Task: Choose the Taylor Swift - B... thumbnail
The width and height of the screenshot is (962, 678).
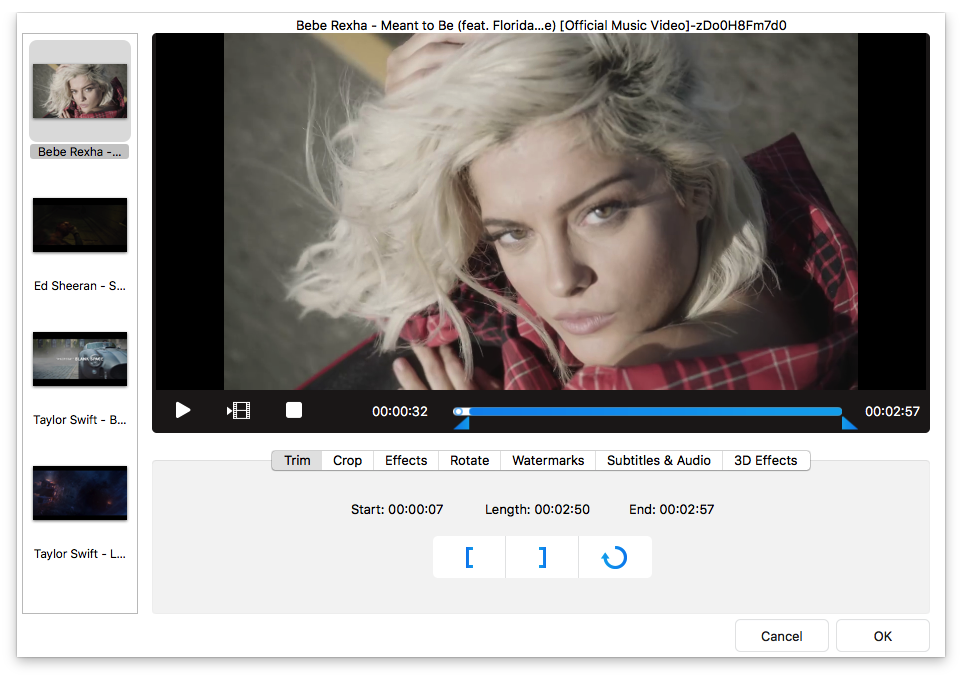Action: [80, 359]
